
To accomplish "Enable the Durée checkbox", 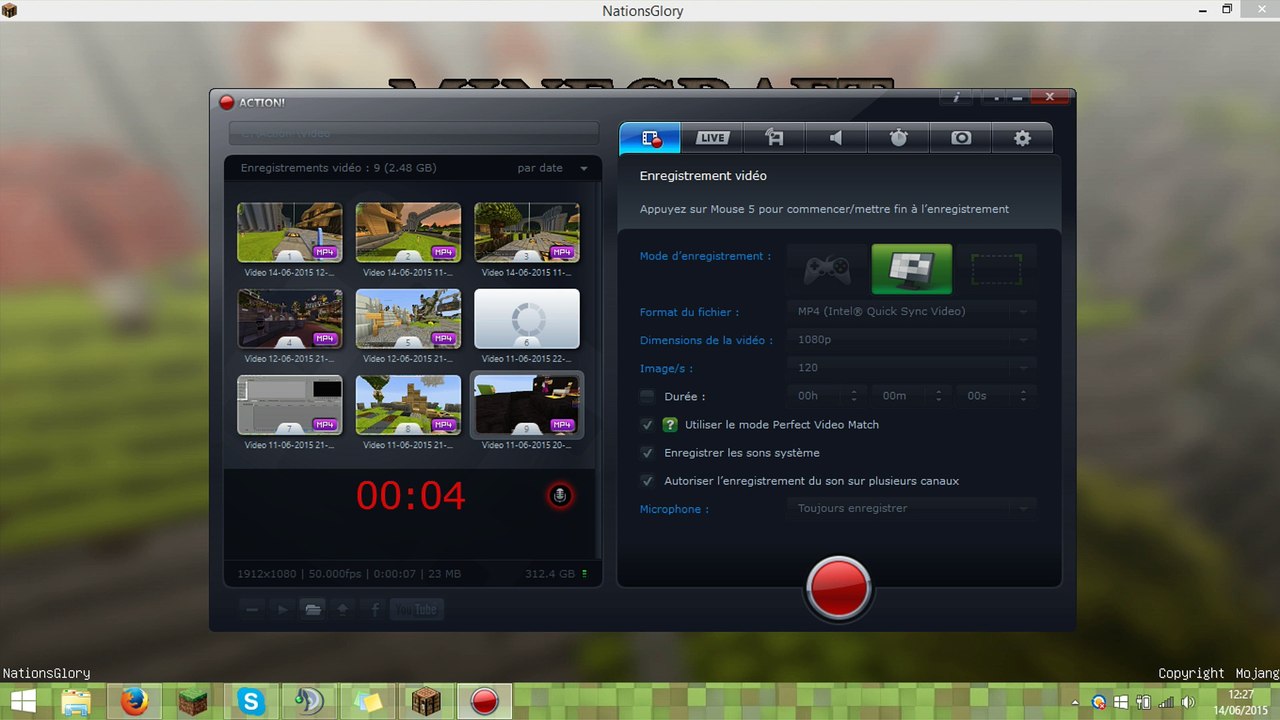I will pos(647,396).
